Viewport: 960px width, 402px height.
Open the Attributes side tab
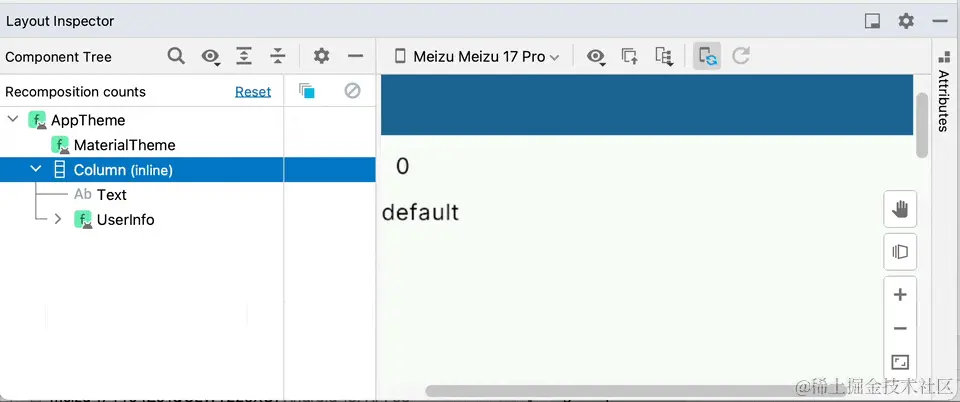943,92
